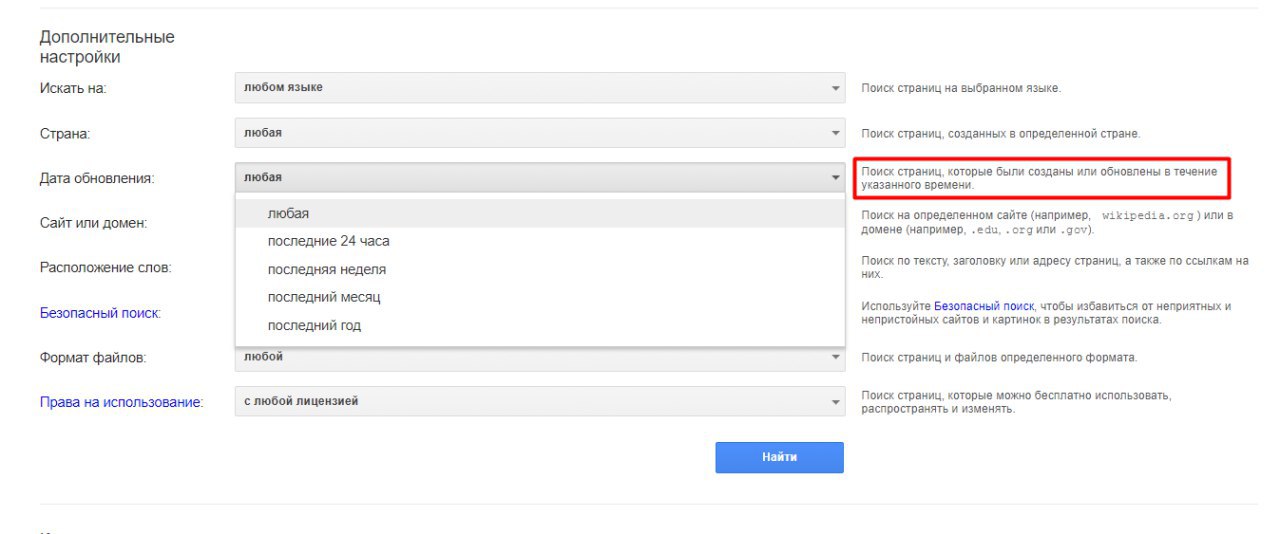Click description about created or updated pages
The width and height of the screenshot is (1280, 534).
point(1039,178)
